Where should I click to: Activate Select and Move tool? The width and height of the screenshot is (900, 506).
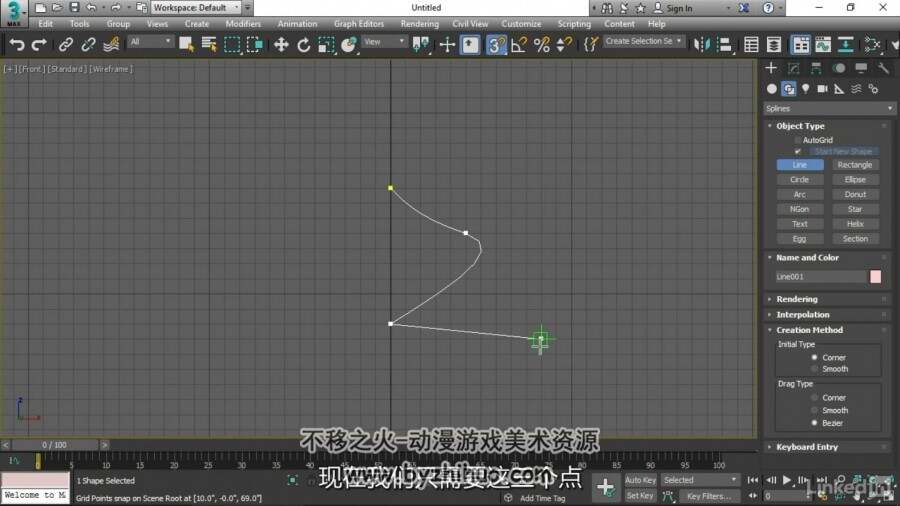click(281, 45)
